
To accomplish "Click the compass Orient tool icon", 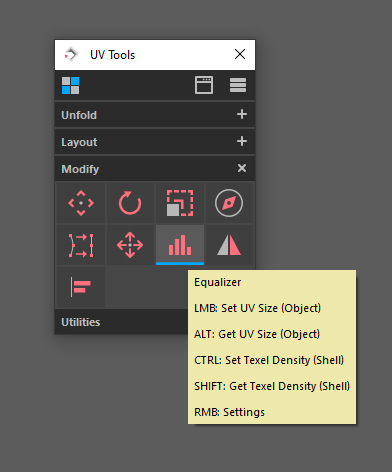I will [x=229, y=203].
